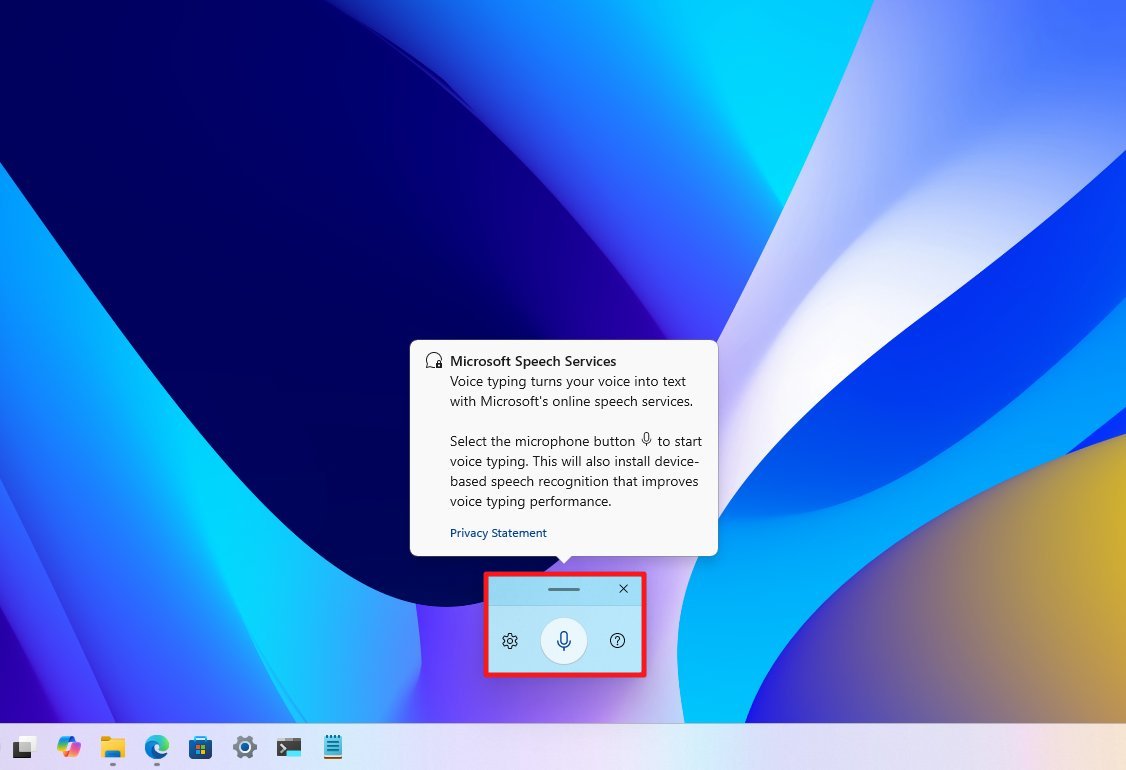Open help via the question mark icon
Screen dimensions: 1126x770
click(x=618, y=641)
